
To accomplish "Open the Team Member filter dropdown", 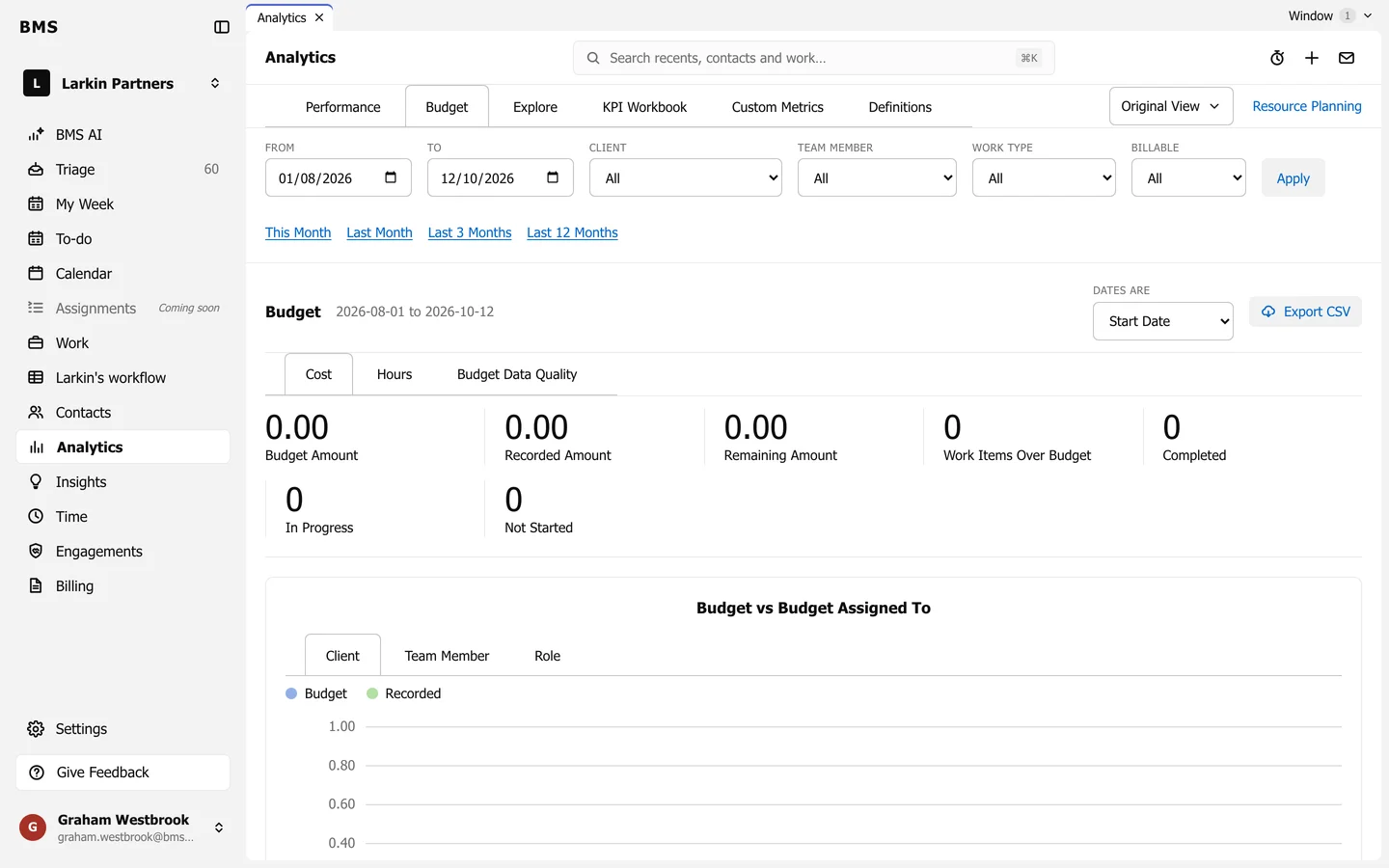I will point(877,177).
